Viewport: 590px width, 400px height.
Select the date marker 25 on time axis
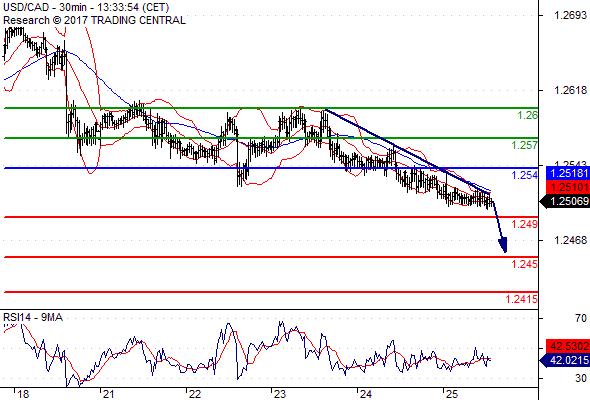coord(451,394)
